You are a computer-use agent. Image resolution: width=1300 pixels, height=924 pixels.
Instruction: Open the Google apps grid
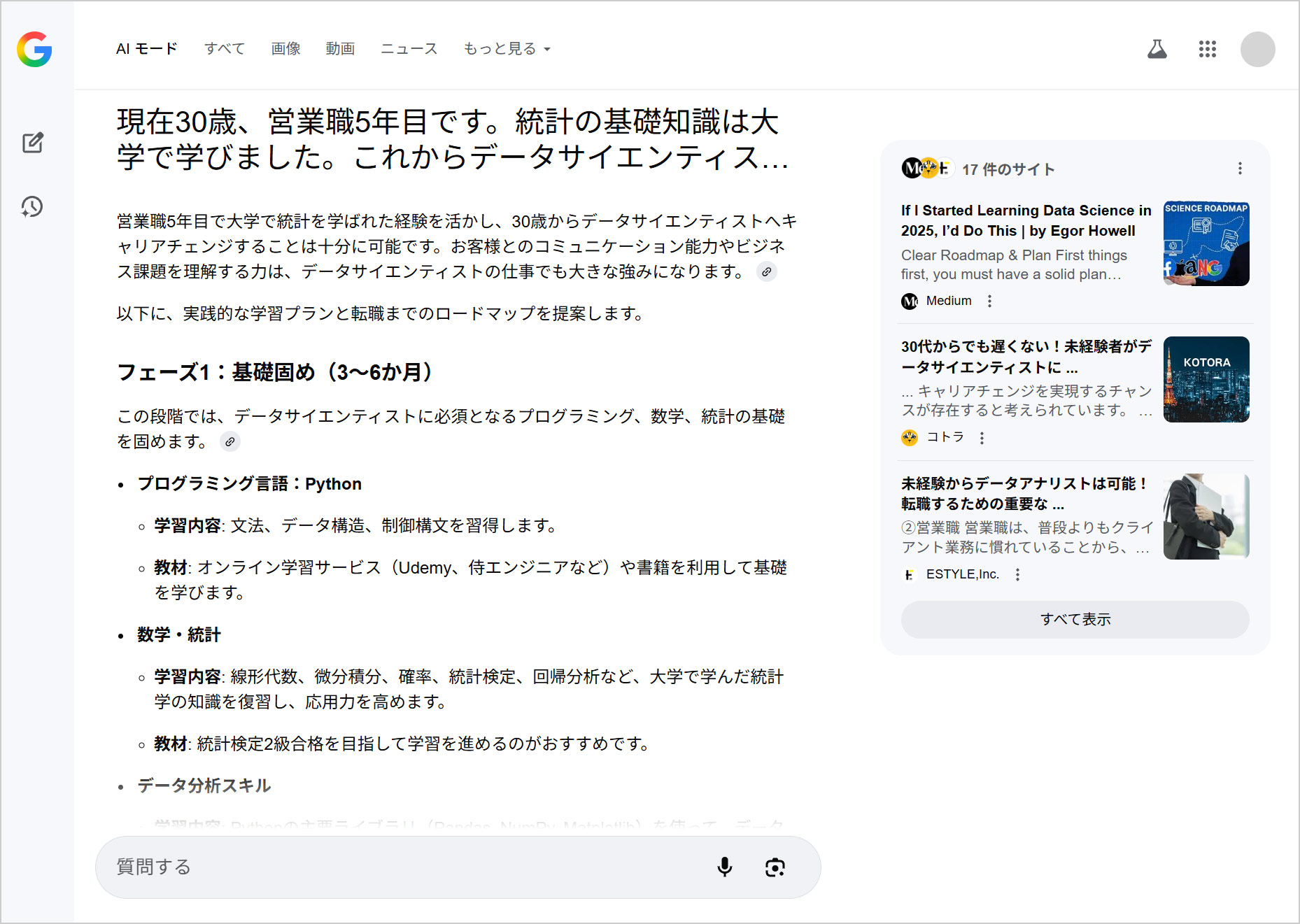pyautogui.click(x=1207, y=49)
